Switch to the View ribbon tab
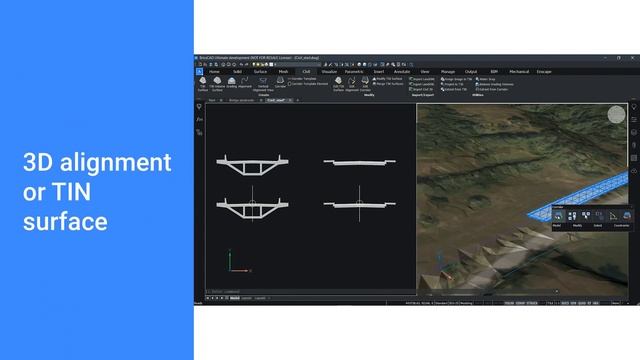 (425, 71)
